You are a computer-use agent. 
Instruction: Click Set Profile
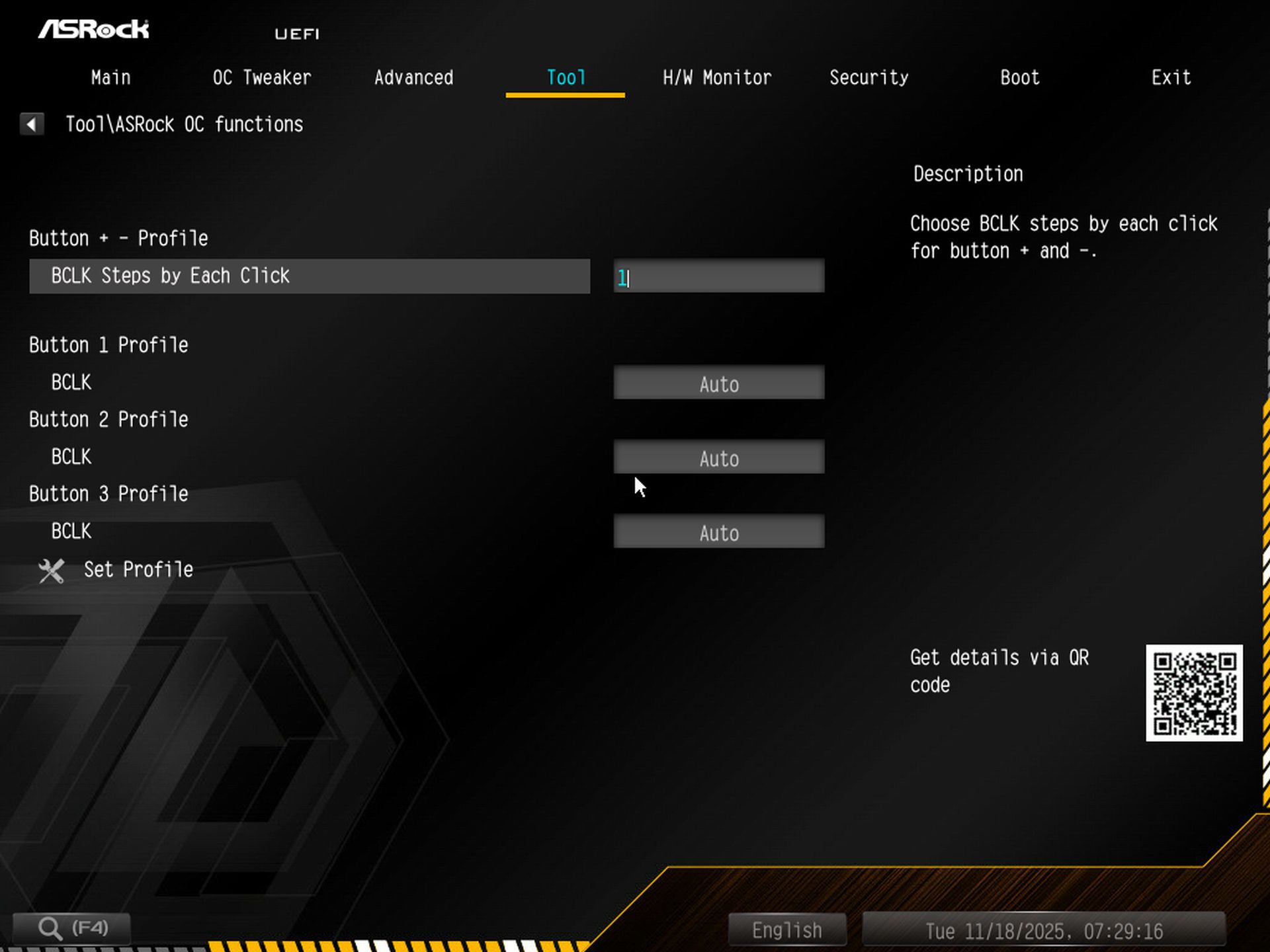click(138, 569)
